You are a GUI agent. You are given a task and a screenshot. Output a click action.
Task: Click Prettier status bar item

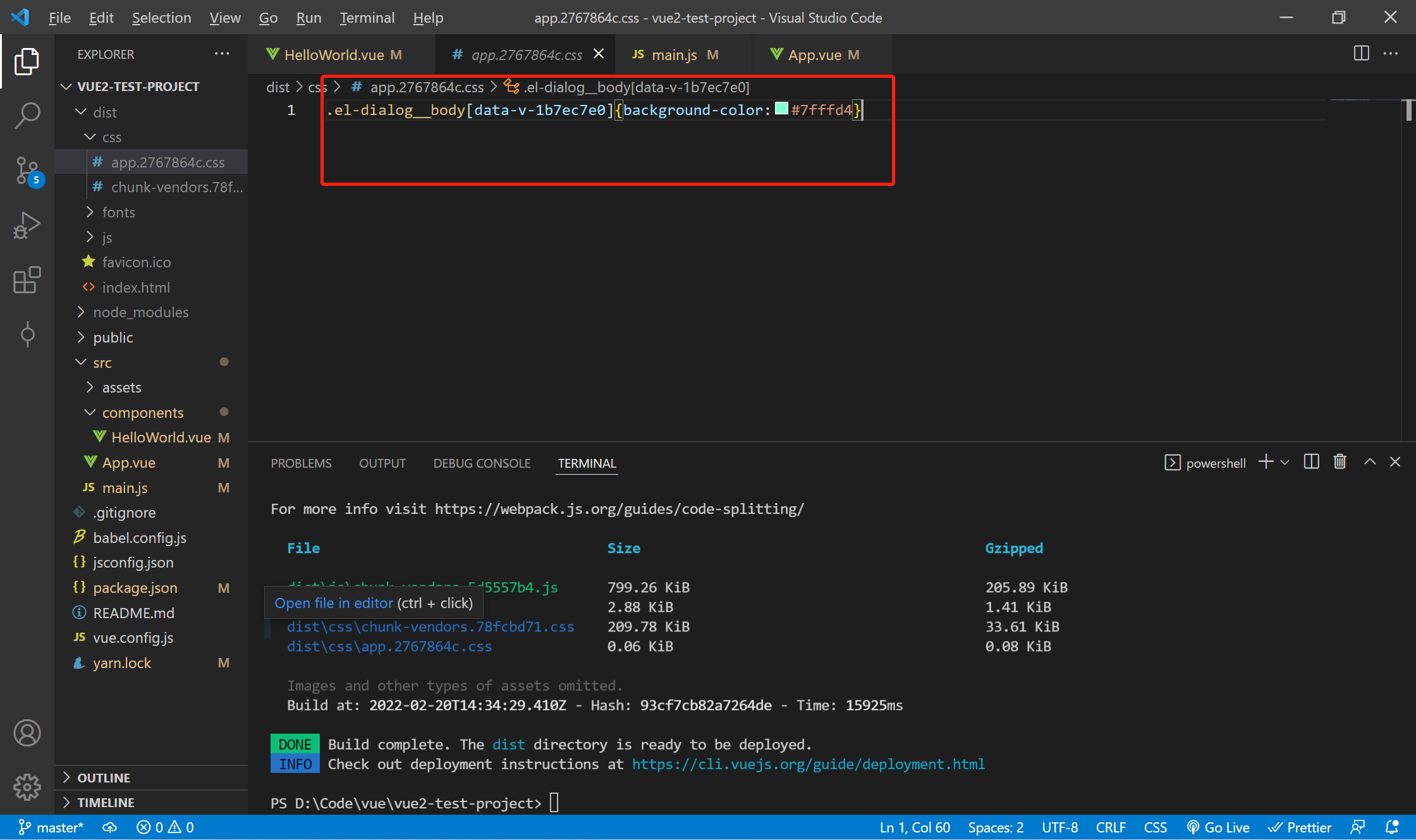coord(1300,827)
